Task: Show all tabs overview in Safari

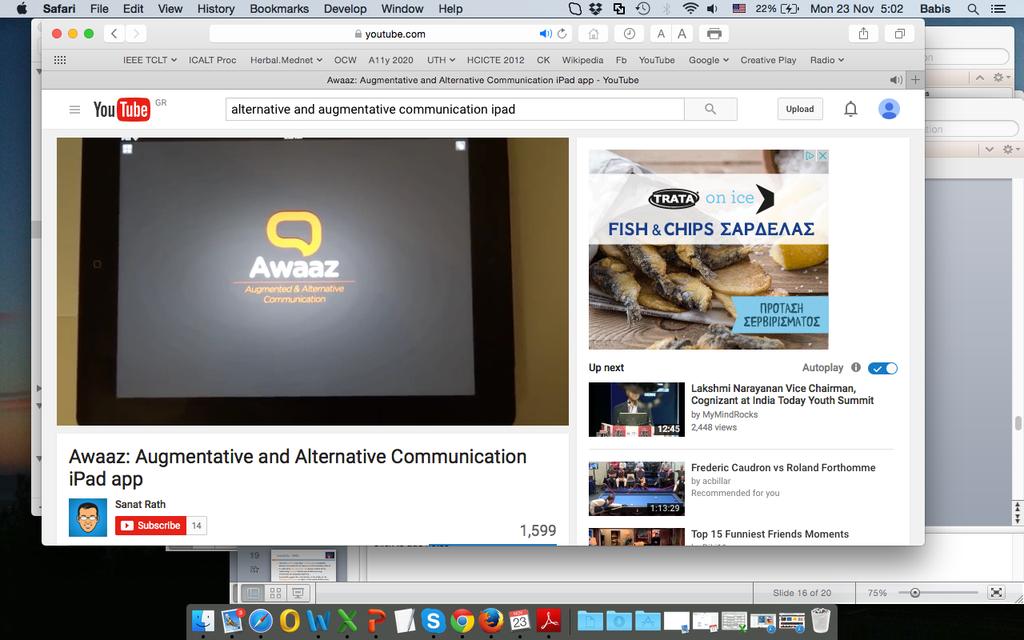Action: 900,34
